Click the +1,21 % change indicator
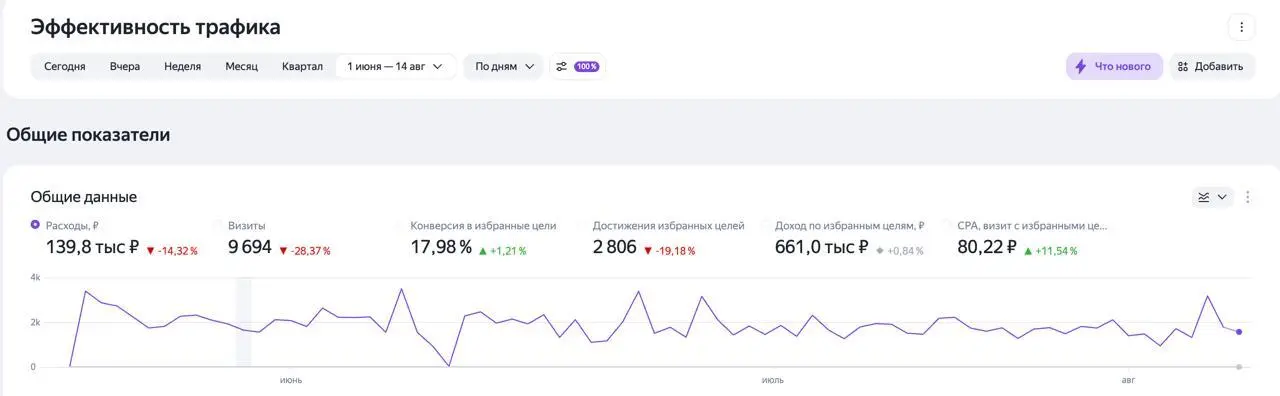The width and height of the screenshot is (1280, 396). click(x=504, y=251)
